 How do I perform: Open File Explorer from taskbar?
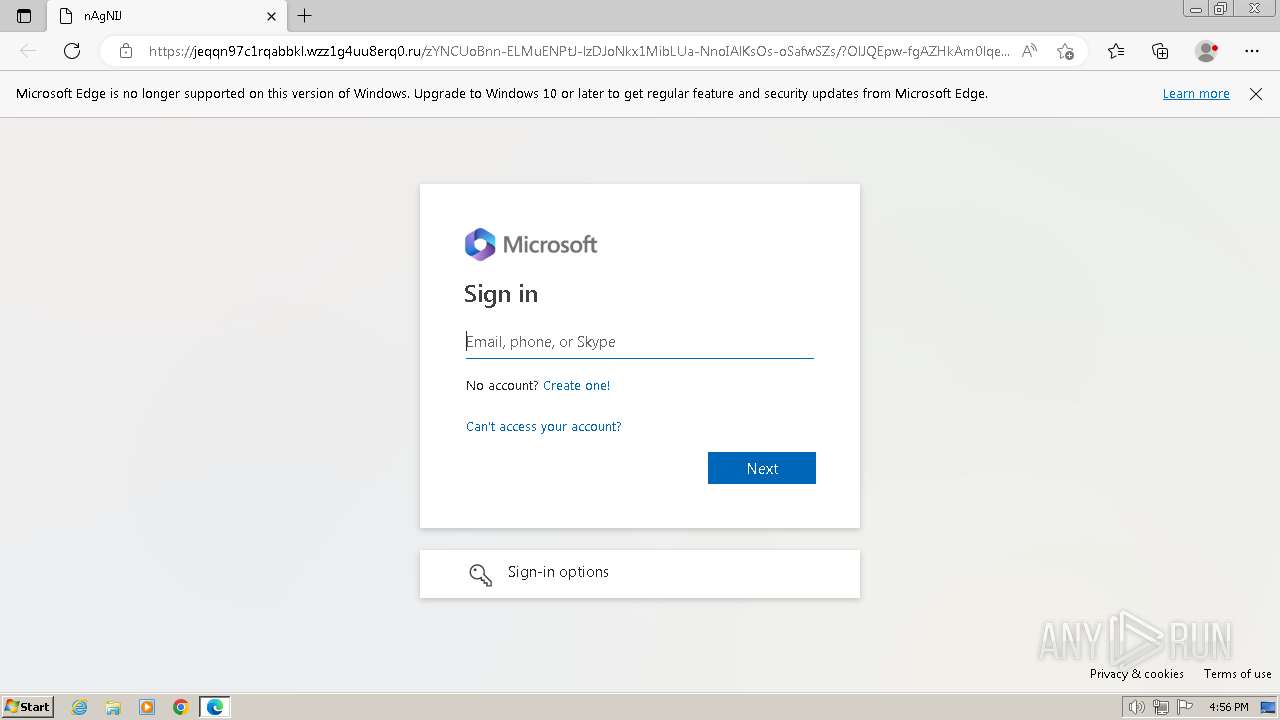(113, 707)
